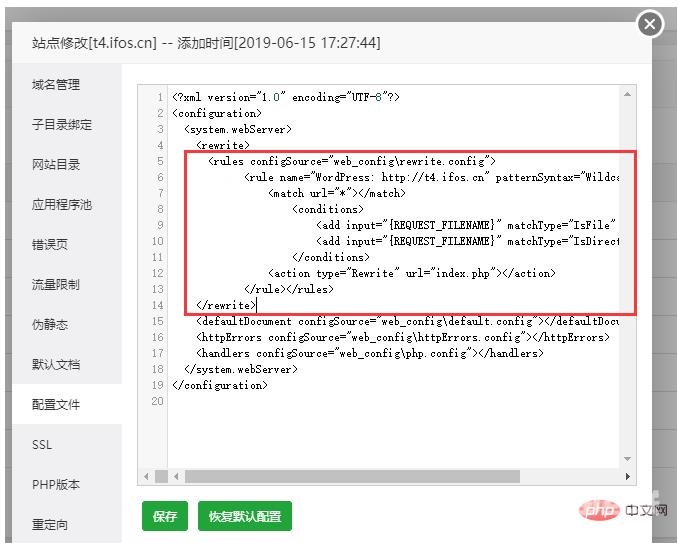Go to 错误页 settings
The height and width of the screenshot is (543, 678).
[50, 245]
